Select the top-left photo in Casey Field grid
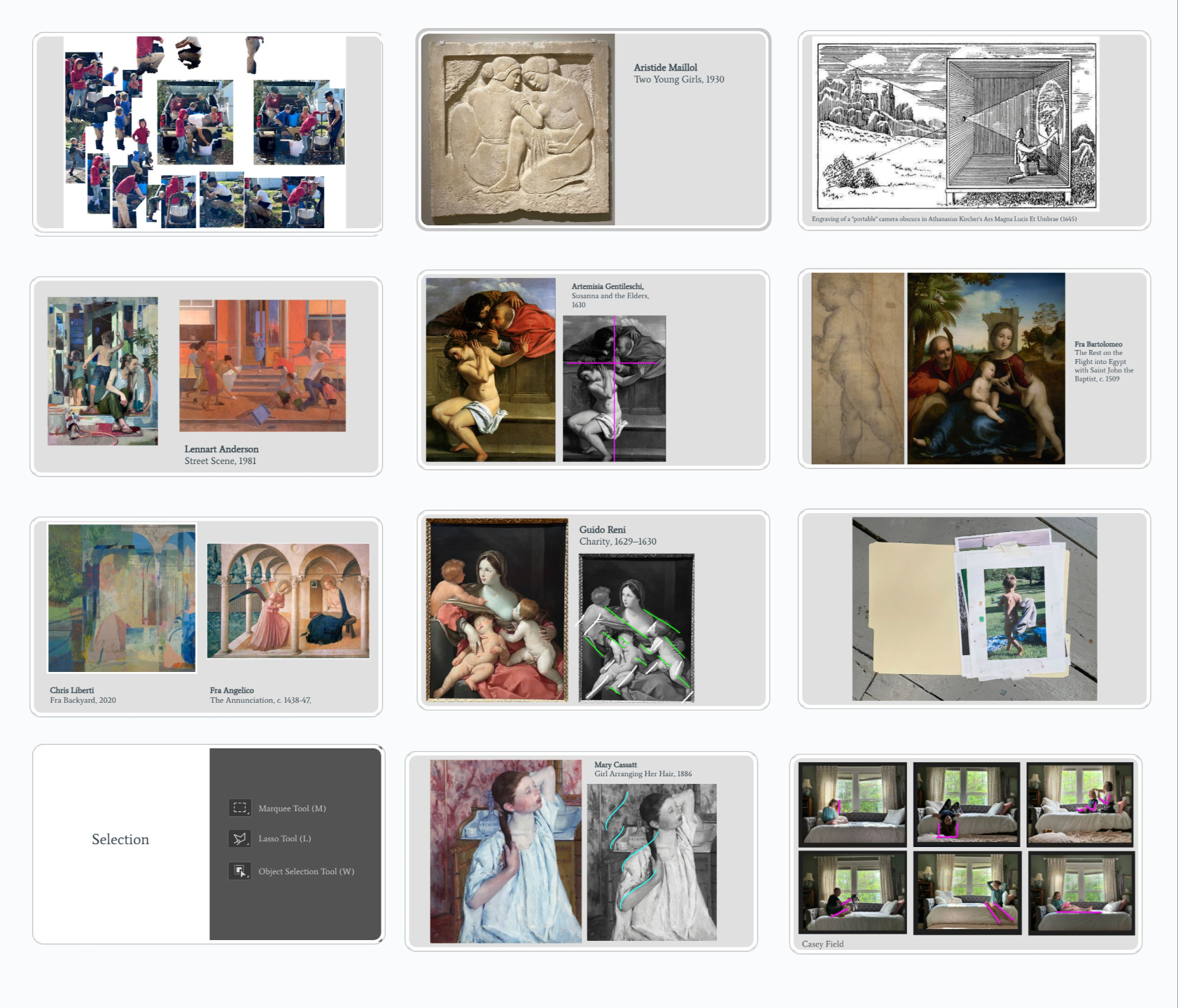Screen dimensions: 1178x1008 [x=853, y=804]
